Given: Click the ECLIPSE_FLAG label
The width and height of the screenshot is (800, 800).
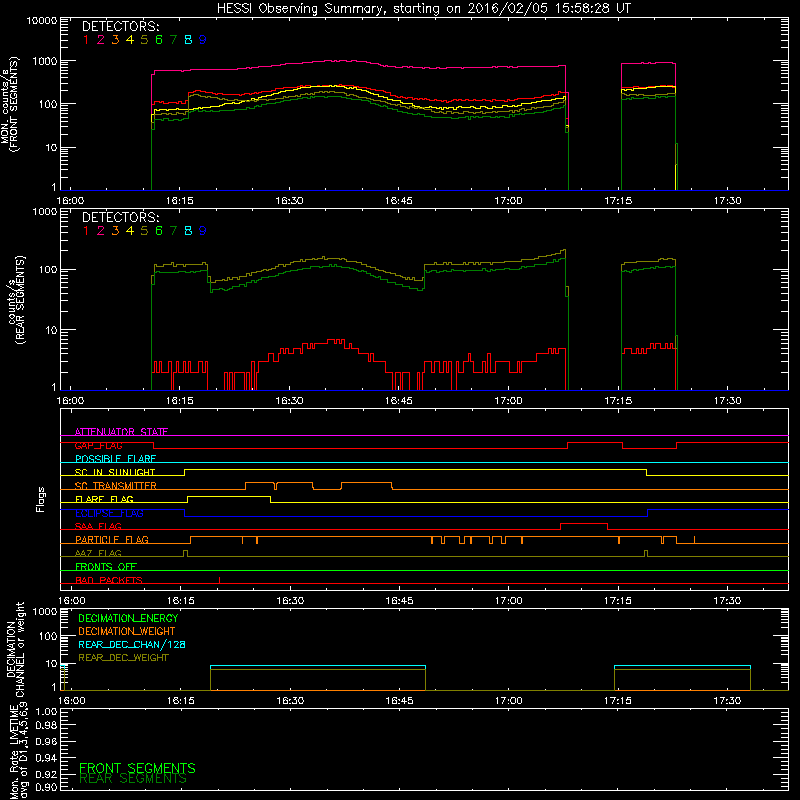Looking at the screenshot, I should point(109,513).
